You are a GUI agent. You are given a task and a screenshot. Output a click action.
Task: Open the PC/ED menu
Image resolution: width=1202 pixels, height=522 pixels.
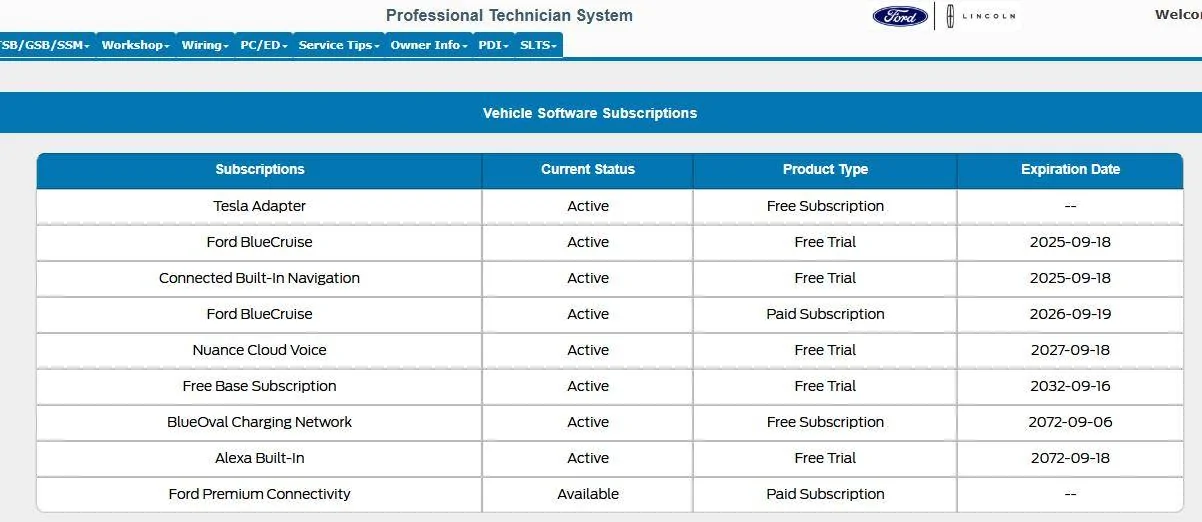264,45
